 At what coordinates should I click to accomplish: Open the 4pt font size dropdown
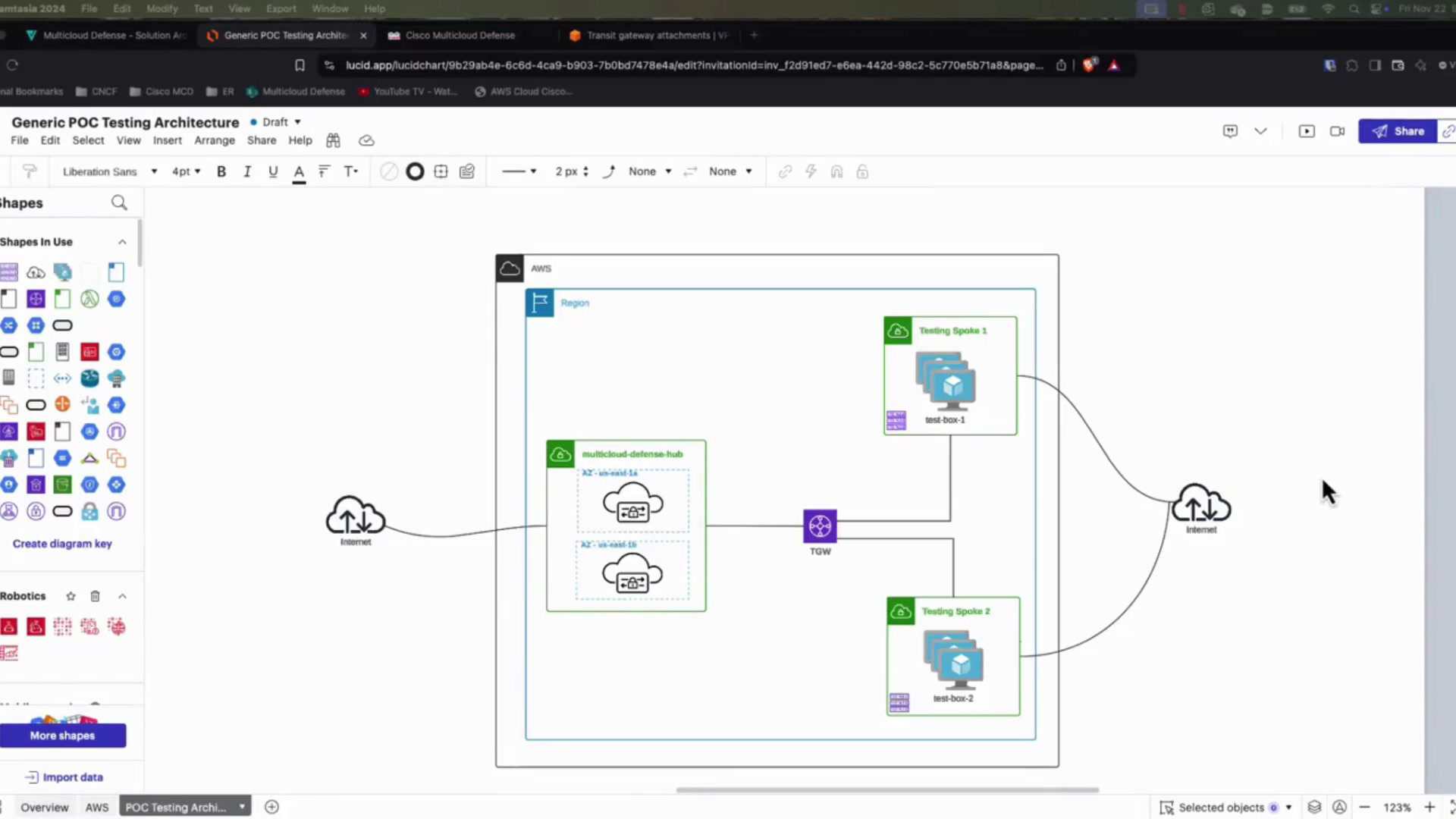pyautogui.click(x=186, y=171)
